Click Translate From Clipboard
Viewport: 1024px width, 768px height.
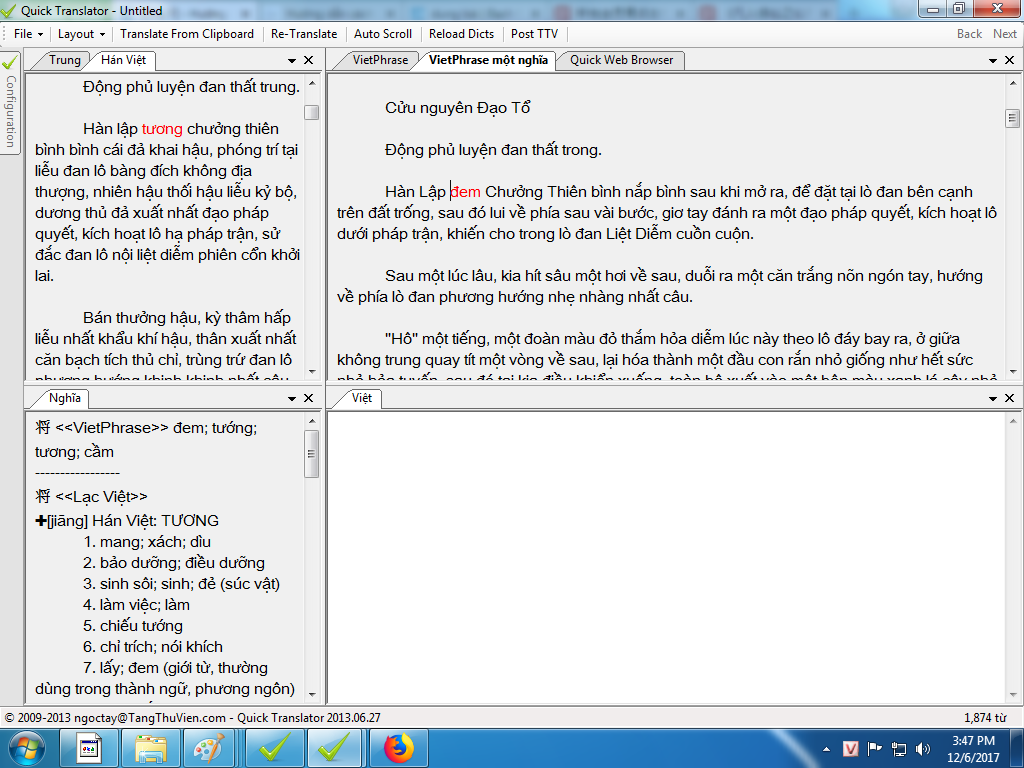pos(187,34)
